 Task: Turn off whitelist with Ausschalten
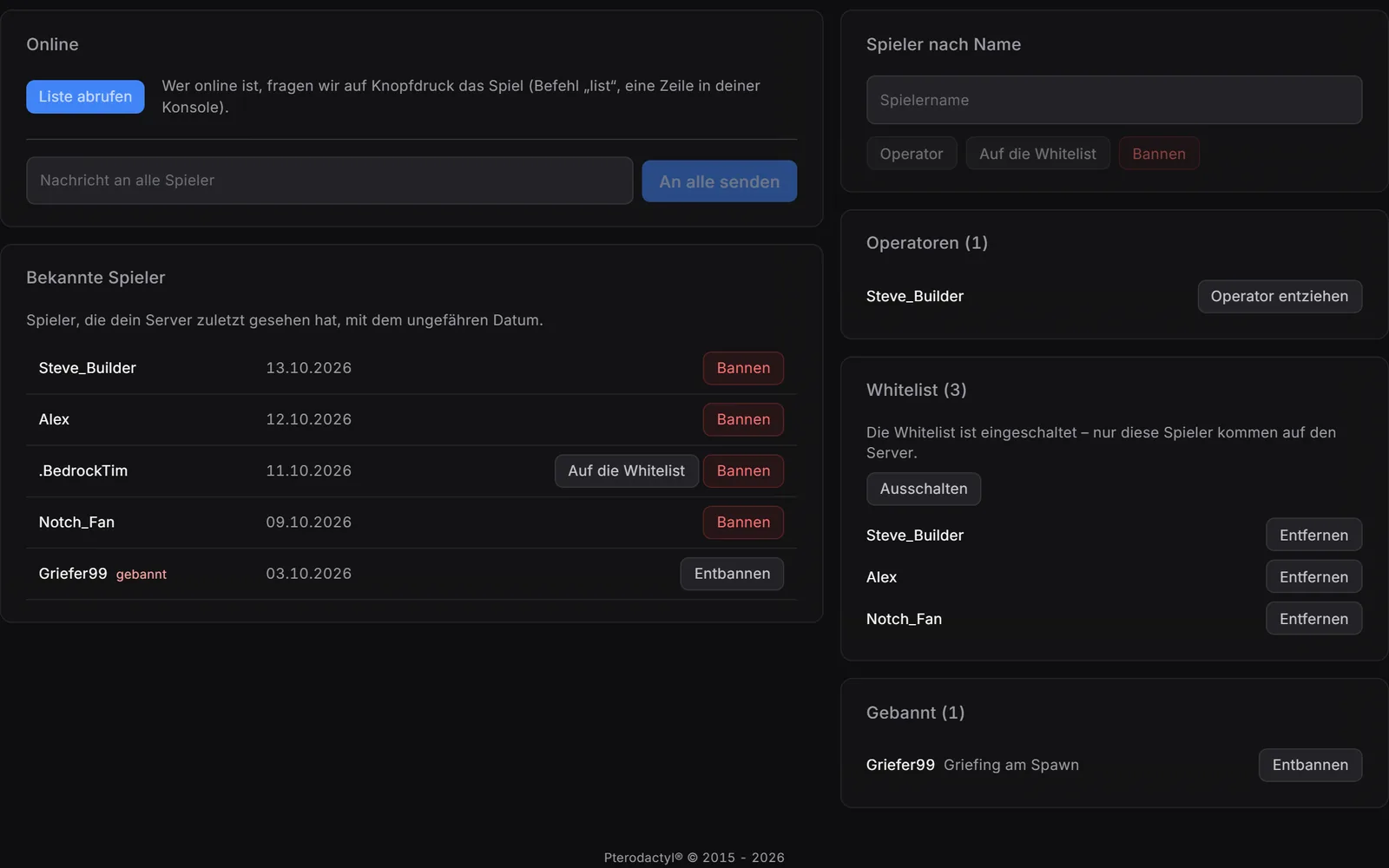924,489
